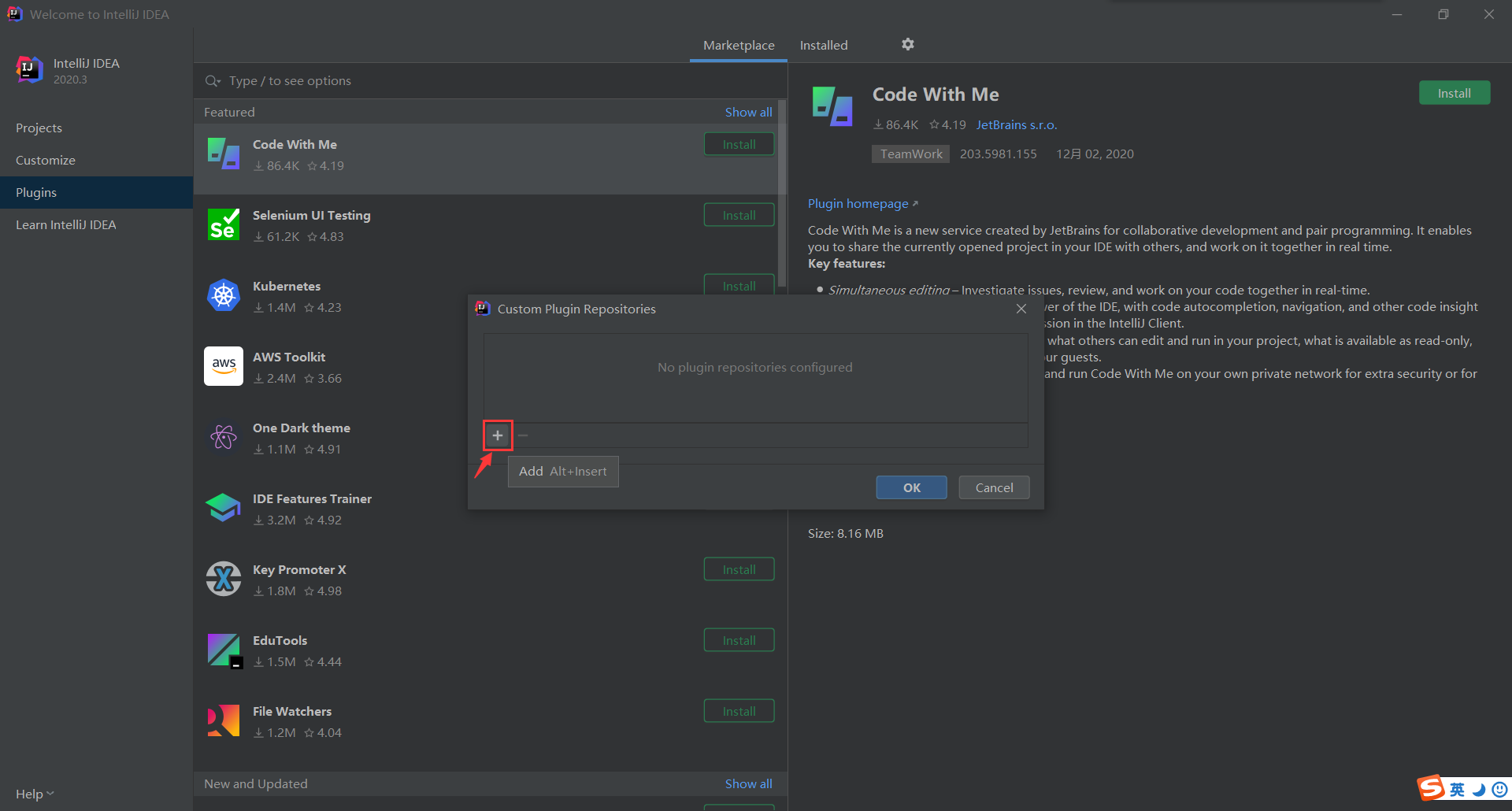Click the Key Promoter X icon

(224, 579)
